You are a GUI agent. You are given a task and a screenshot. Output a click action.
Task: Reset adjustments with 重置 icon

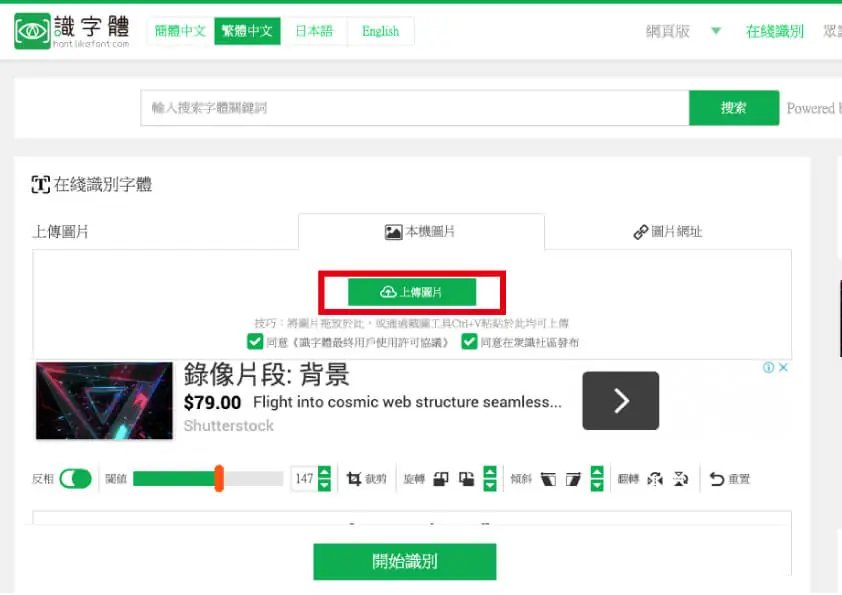pos(729,478)
